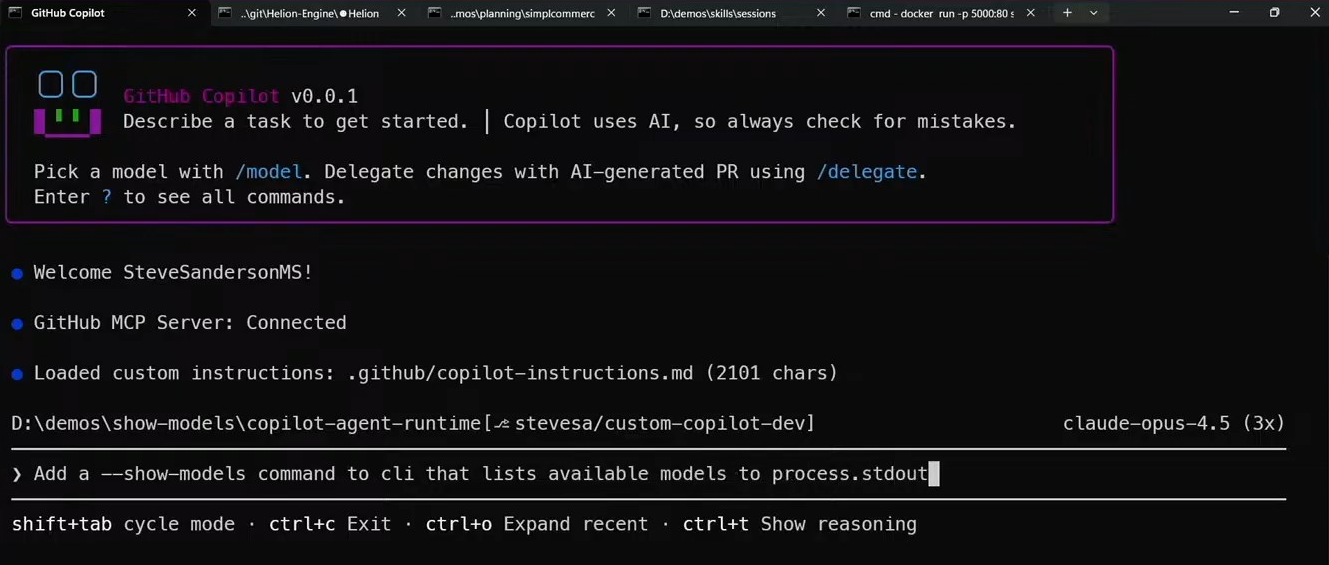Close the cmd - docker run tab
The width and height of the screenshot is (1329, 565).
point(1031,13)
